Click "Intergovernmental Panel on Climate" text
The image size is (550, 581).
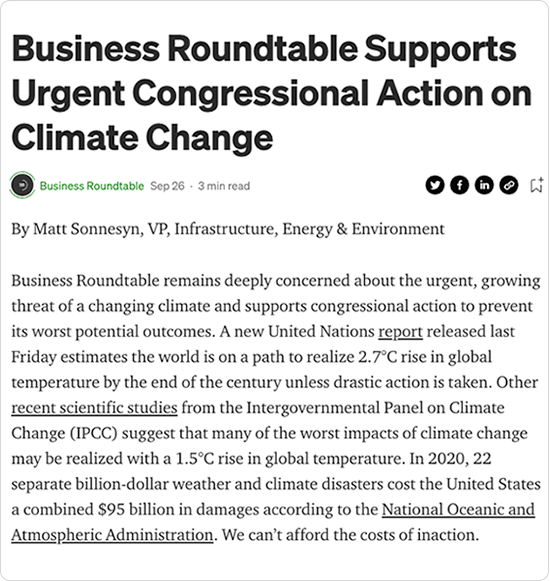375,408
